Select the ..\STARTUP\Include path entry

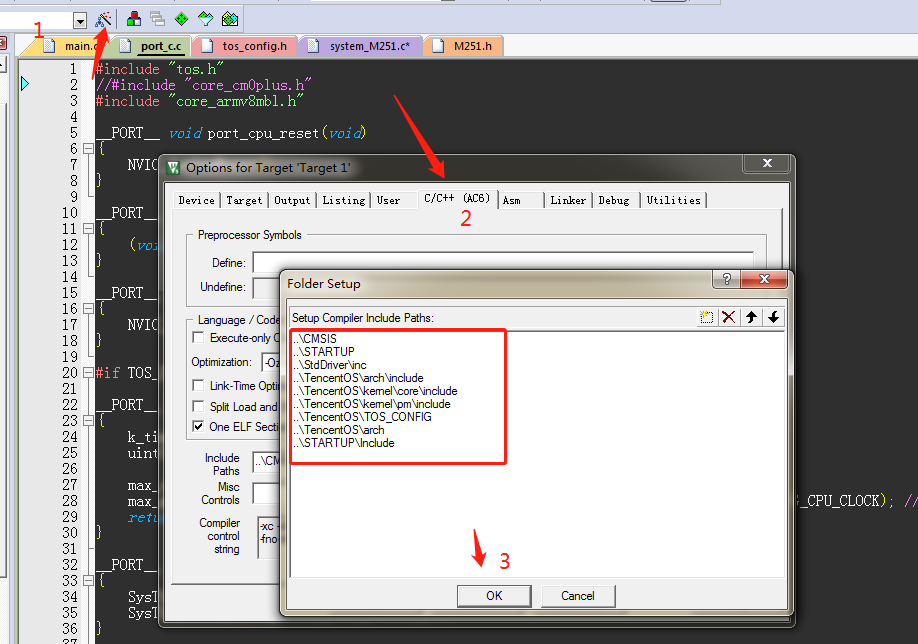[344, 443]
